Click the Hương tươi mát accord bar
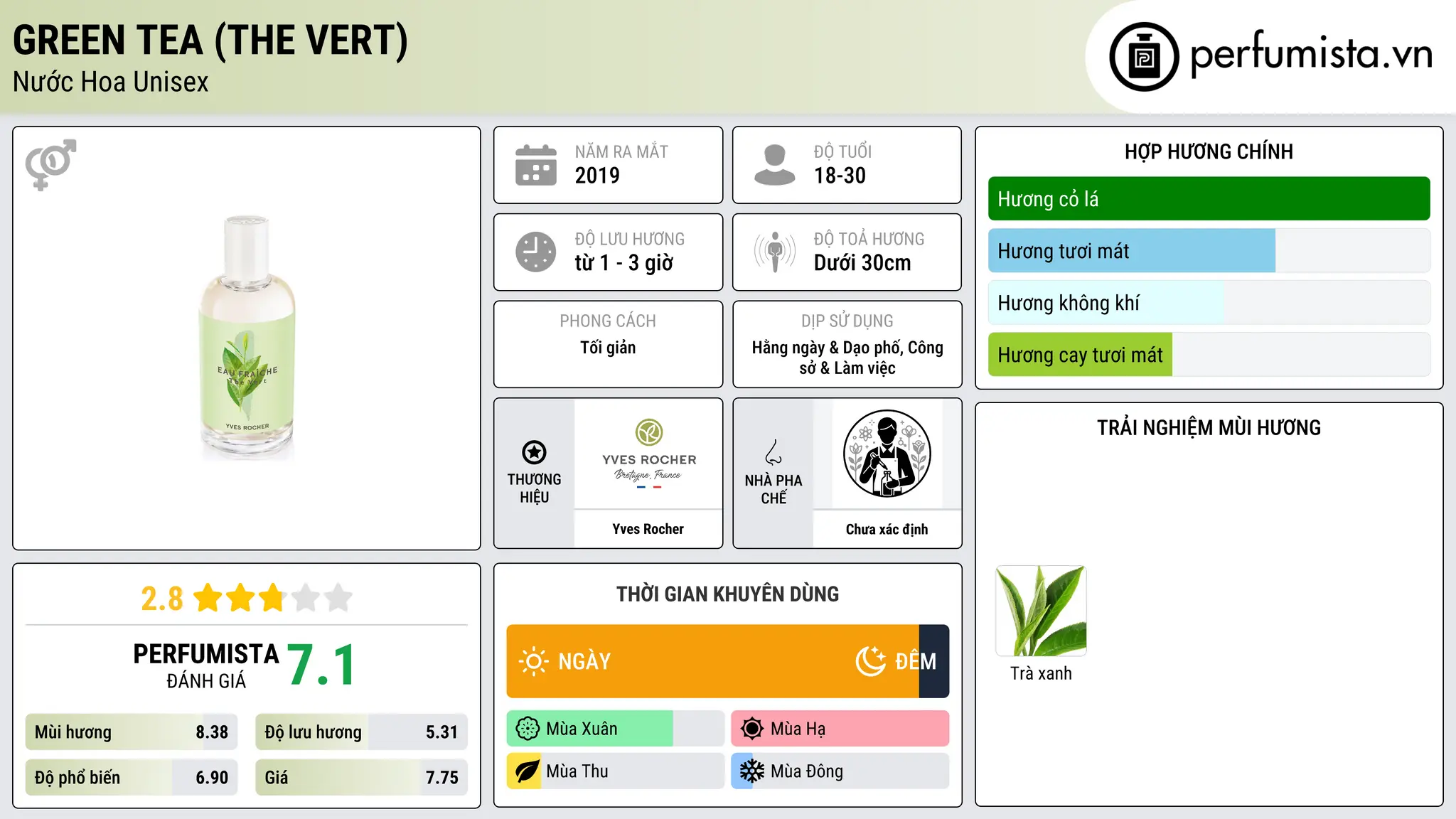Viewport: 1456px width, 819px height. 1209,251
